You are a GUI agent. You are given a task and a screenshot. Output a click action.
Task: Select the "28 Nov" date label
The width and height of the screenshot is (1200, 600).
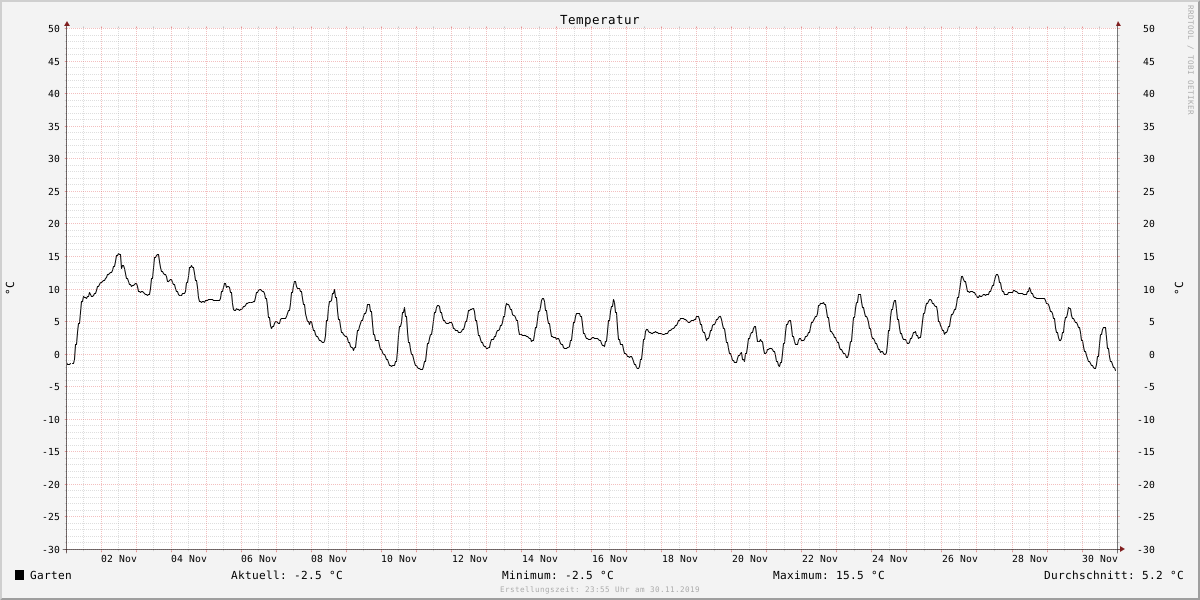pos(1030,559)
